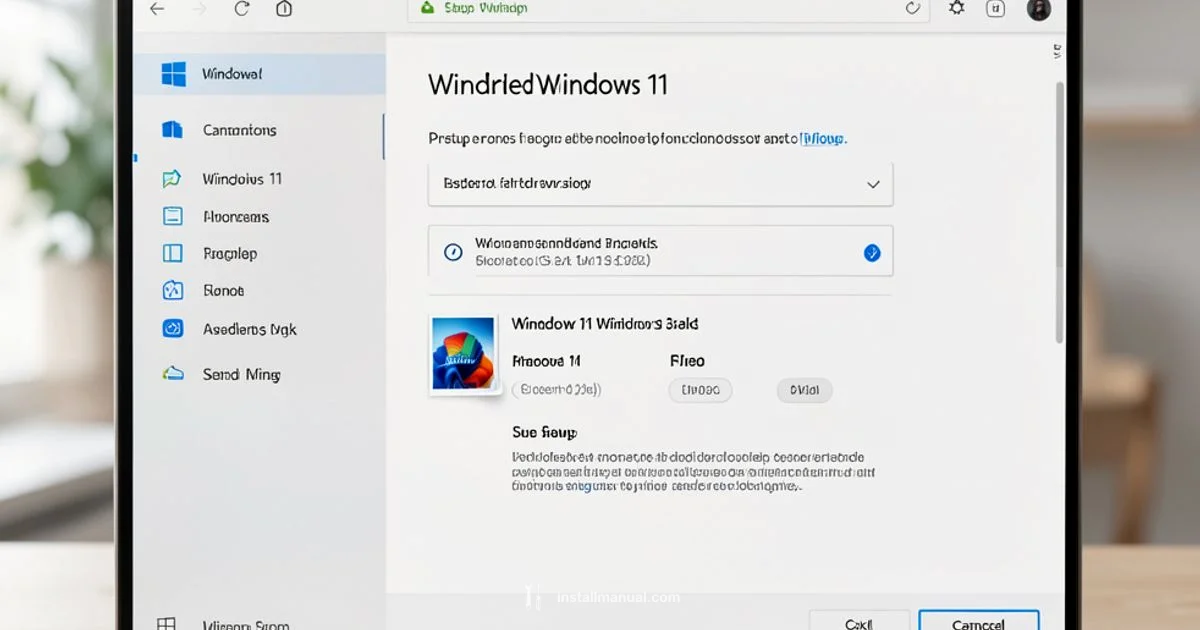Select the Raglep layout icon
This screenshot has width=1200, height=630.
tap(174, 253)
